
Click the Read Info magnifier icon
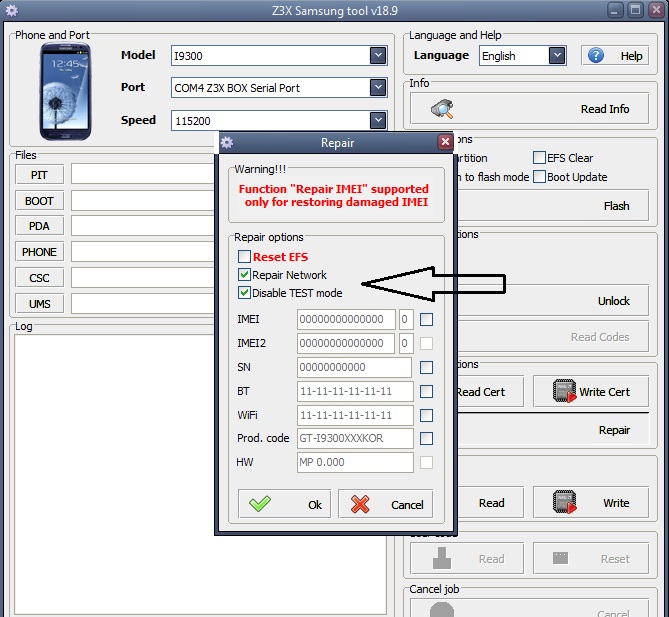click(x=442, y=108)
